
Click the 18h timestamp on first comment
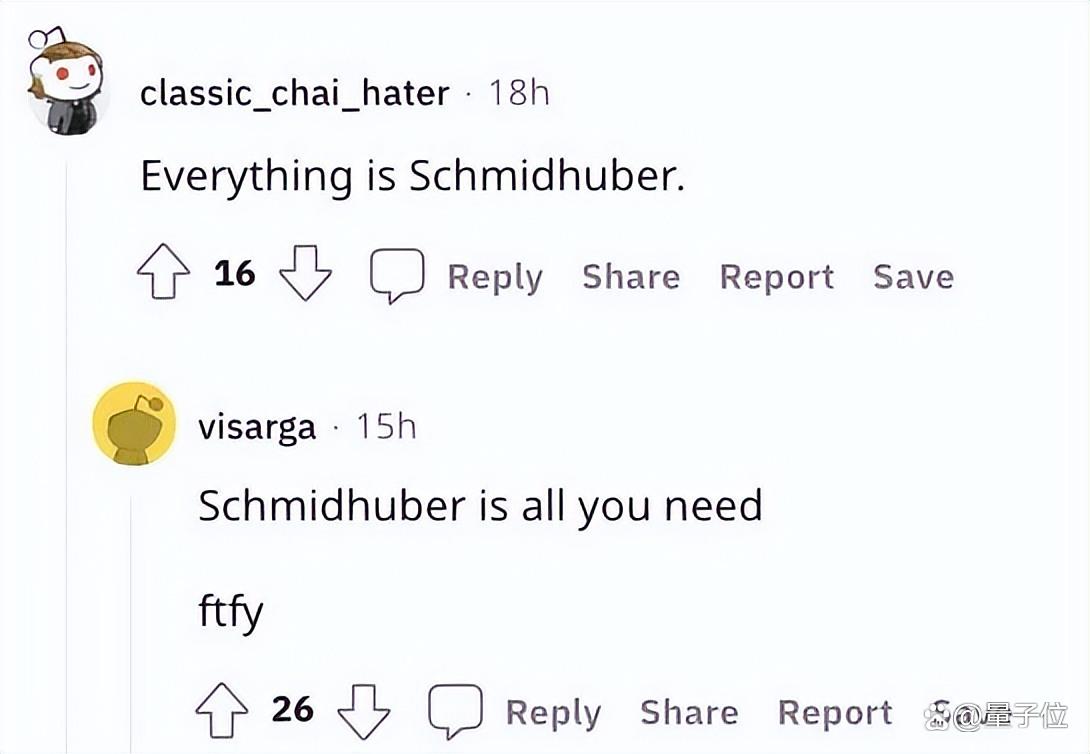click(519, 92)
